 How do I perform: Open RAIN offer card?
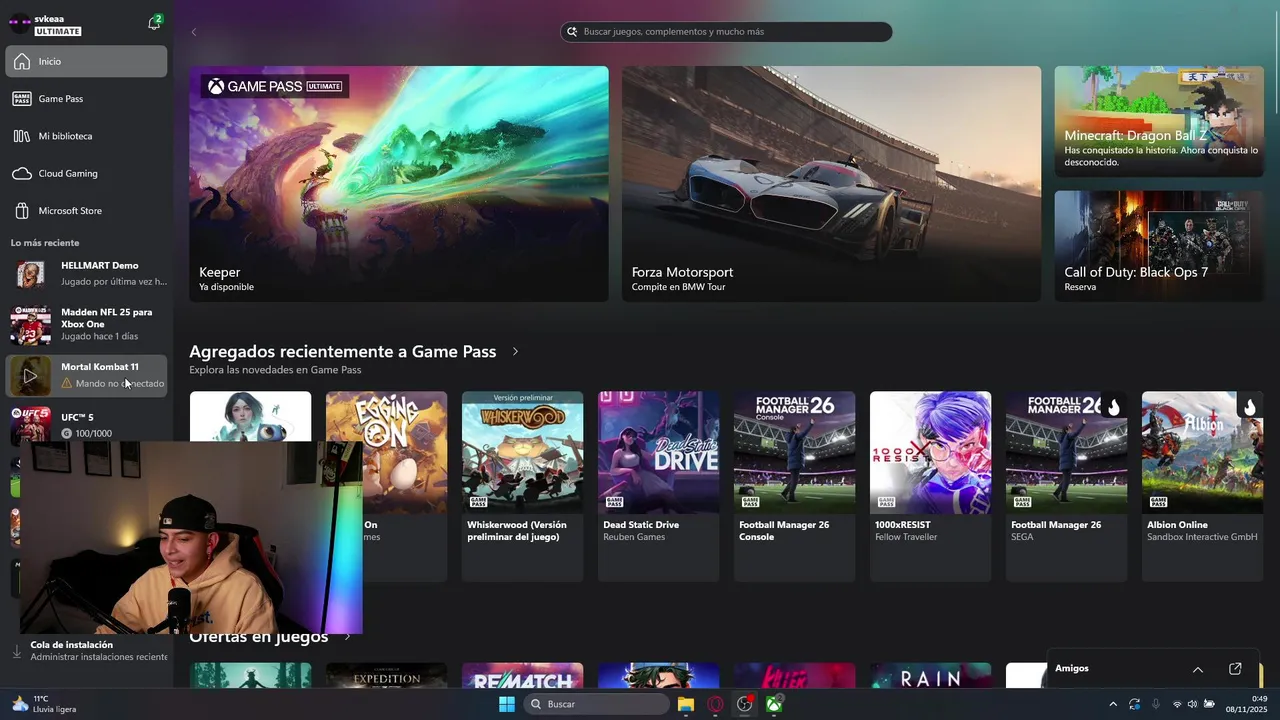coord(930,675)
